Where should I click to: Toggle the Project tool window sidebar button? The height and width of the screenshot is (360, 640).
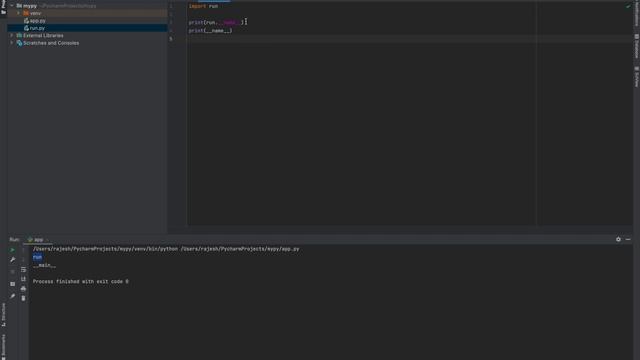[4, 7]
